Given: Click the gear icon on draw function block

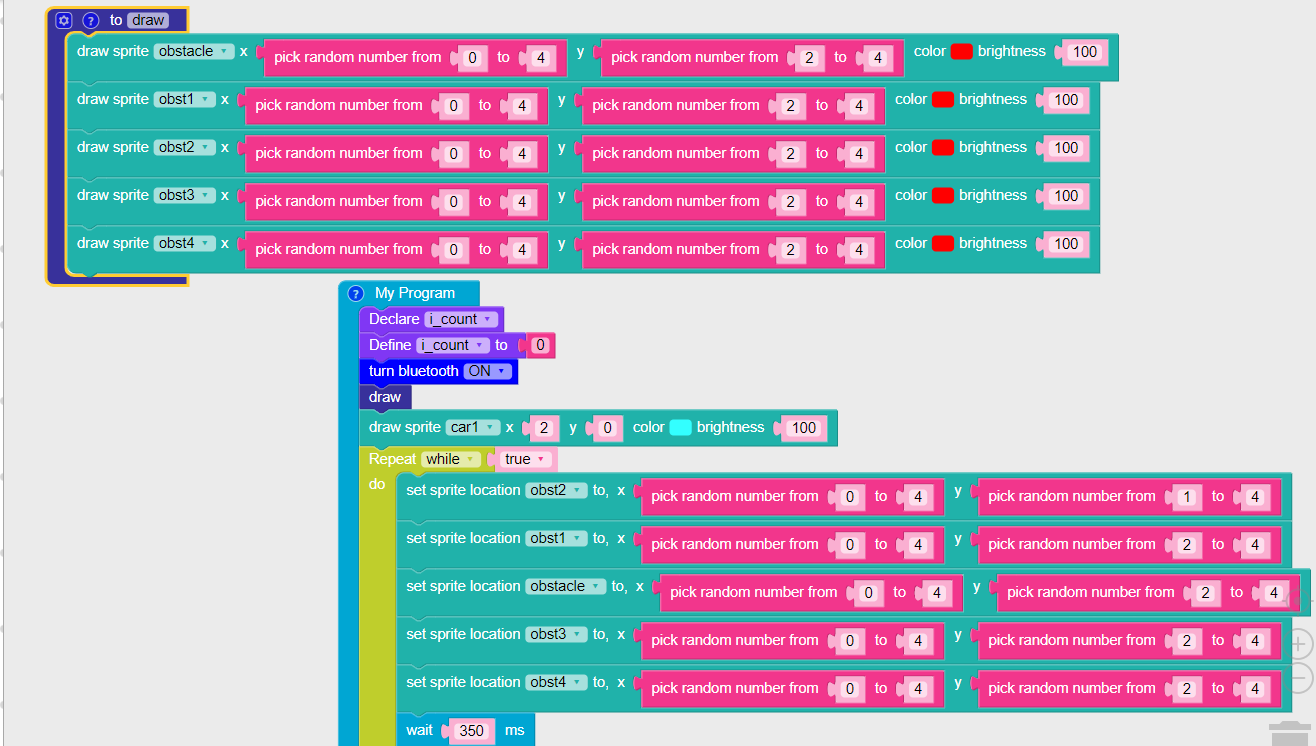Looking at the screenshot, I should (64, 20).
